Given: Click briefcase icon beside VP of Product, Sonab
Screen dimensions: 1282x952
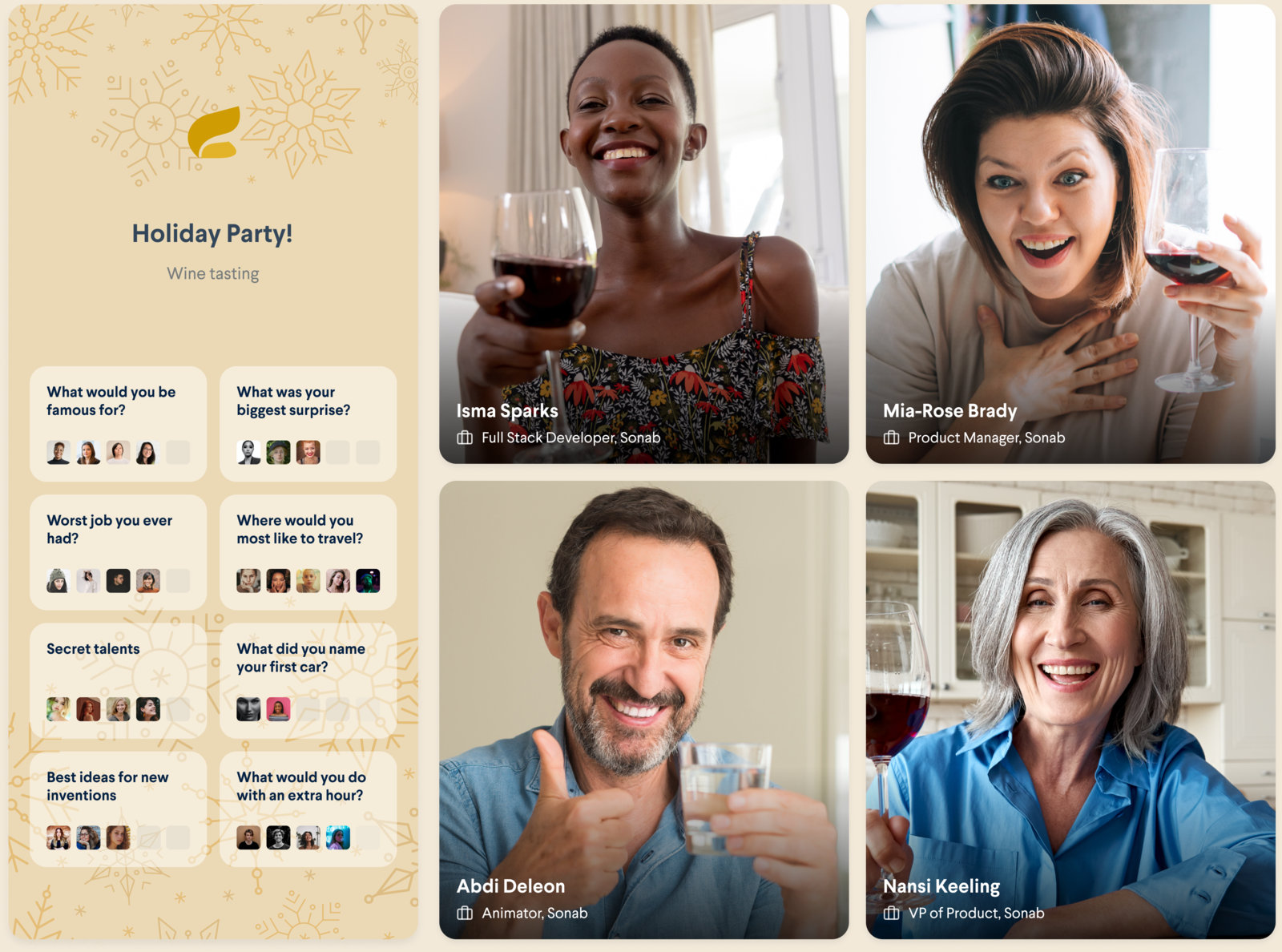Looking at the screenshot, I should point(891,913).
